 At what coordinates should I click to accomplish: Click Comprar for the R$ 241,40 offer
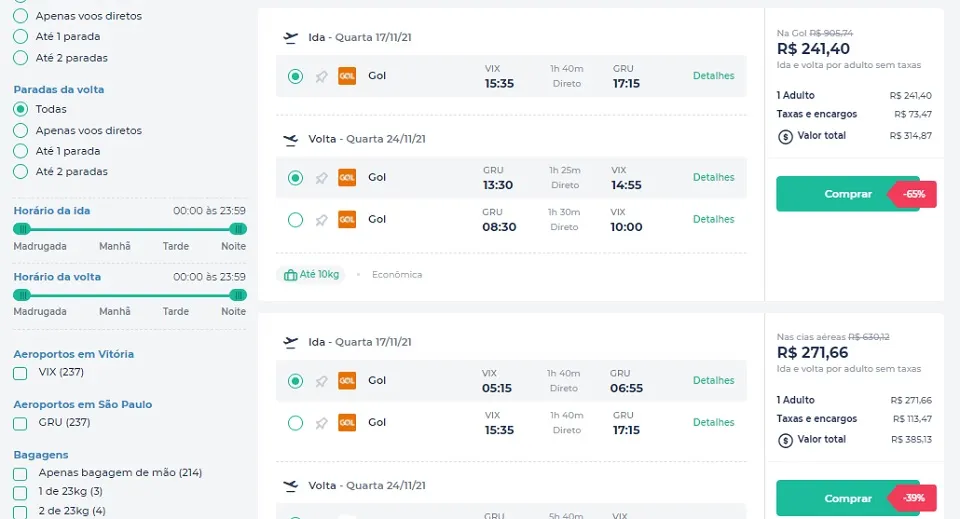(x=848, y=194)
